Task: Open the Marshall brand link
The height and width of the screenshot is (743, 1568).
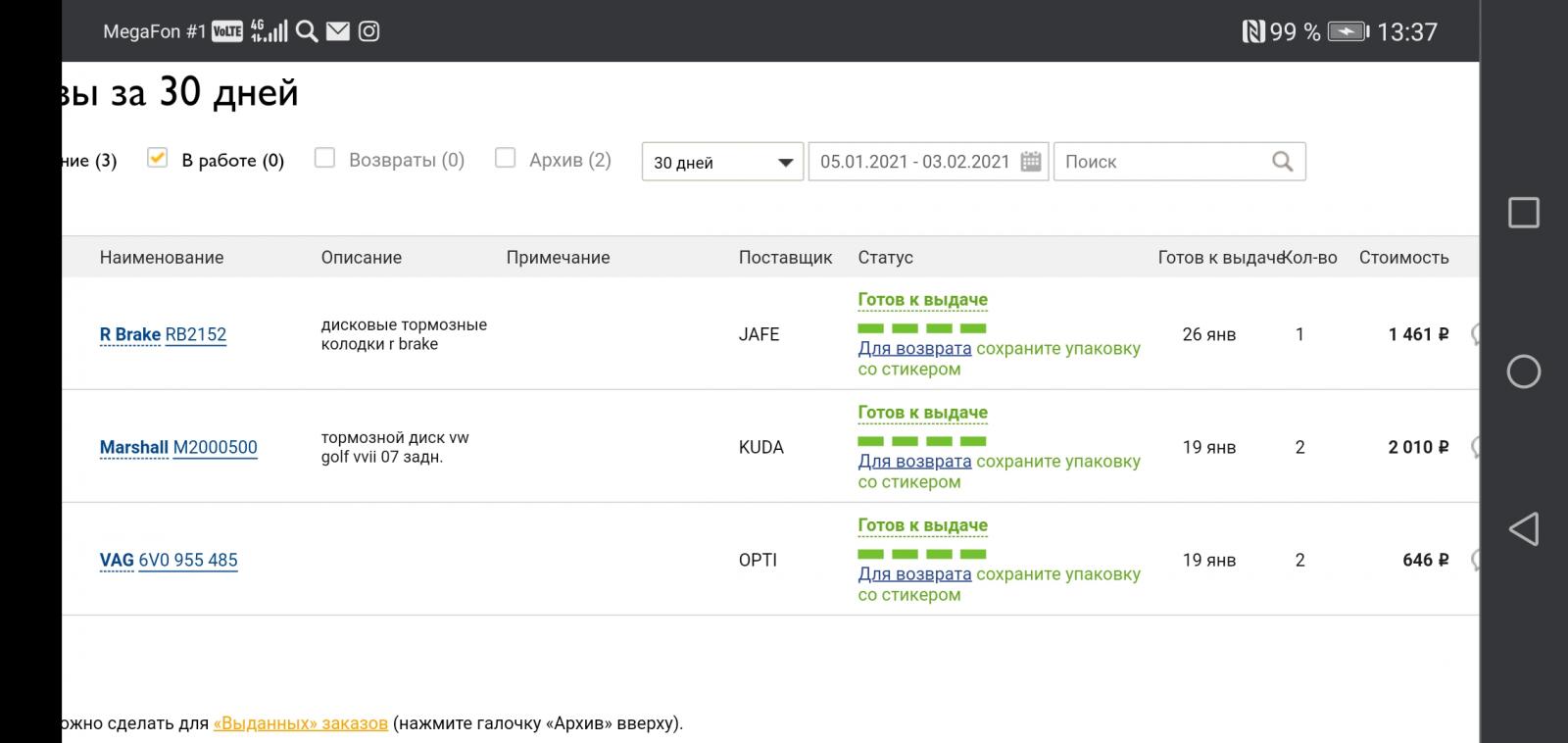Action: click(x=133, y=448)
